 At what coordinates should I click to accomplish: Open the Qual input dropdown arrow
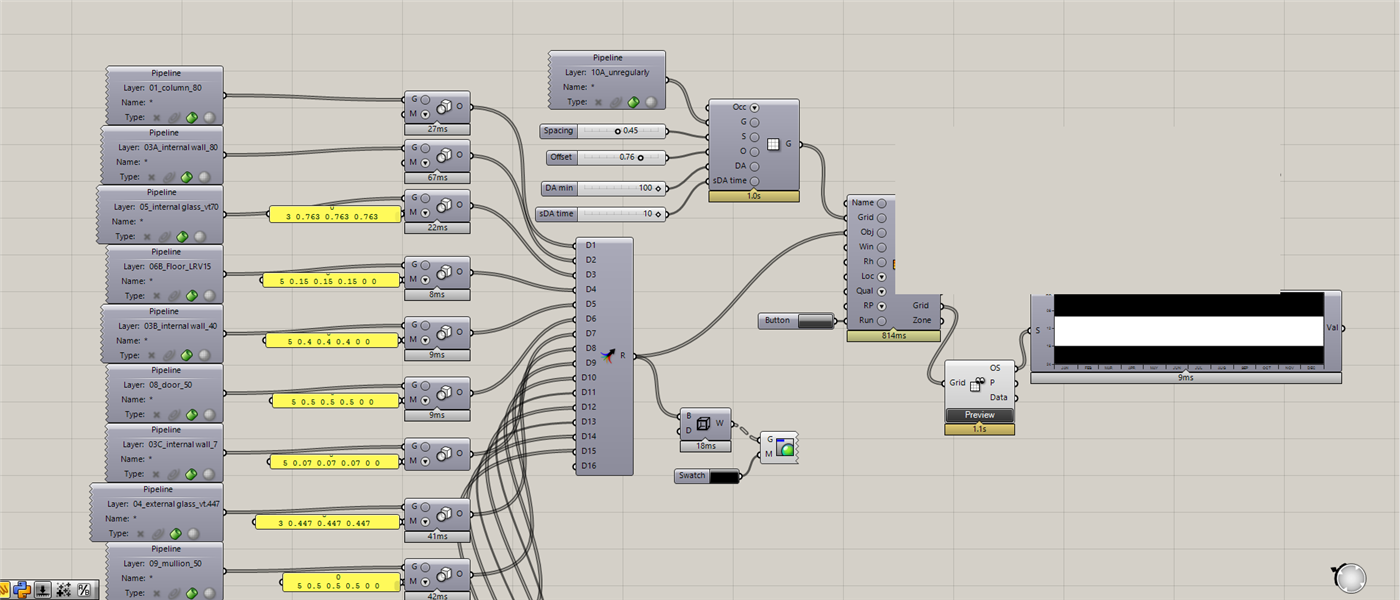pyautogui.click(x=881, y=291)
